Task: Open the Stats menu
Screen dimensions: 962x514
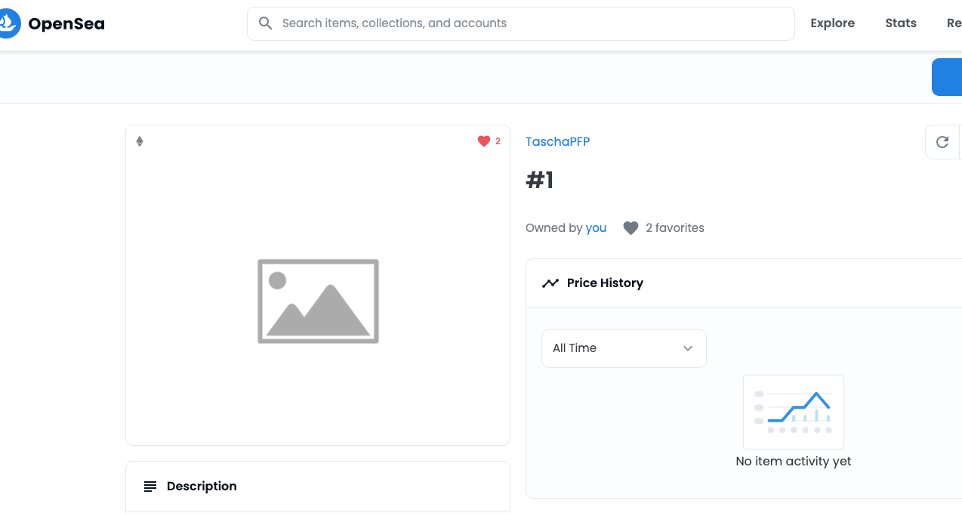Action: coord(901,23)
